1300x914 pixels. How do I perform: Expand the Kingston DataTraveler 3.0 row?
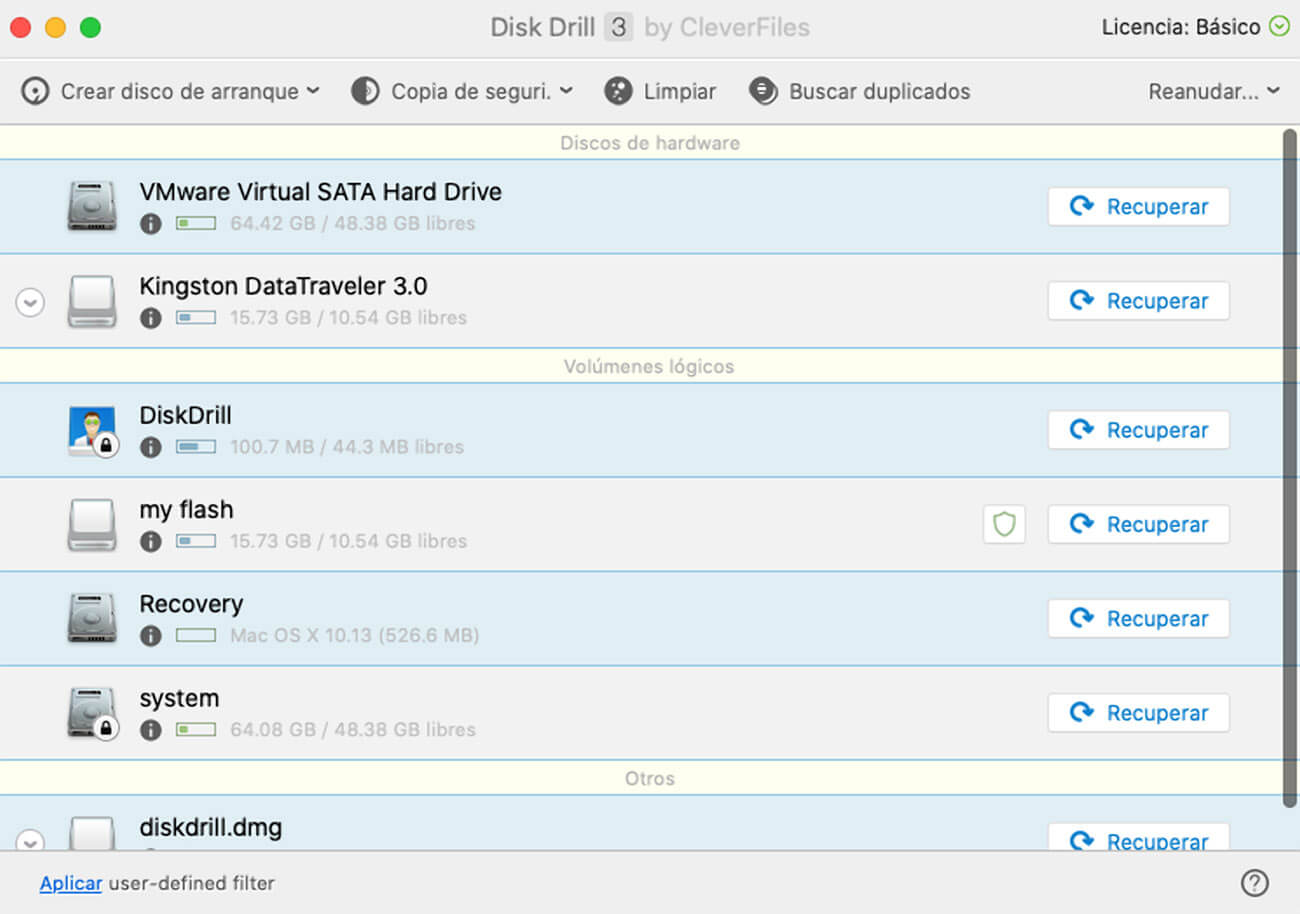click(30, 302)
